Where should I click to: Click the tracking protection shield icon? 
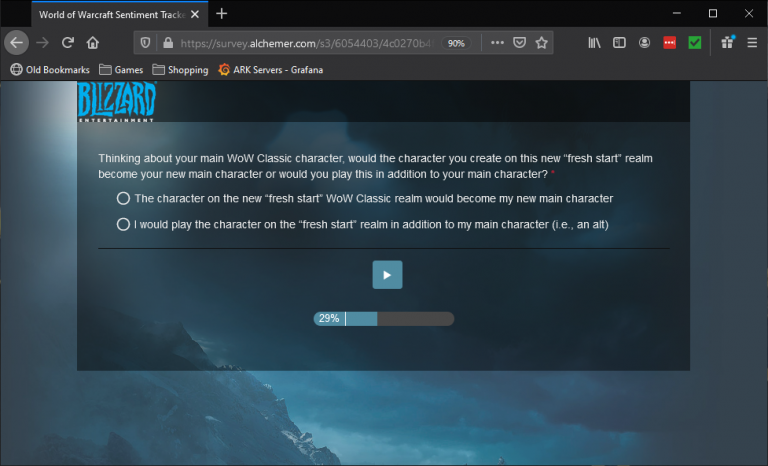146,43
